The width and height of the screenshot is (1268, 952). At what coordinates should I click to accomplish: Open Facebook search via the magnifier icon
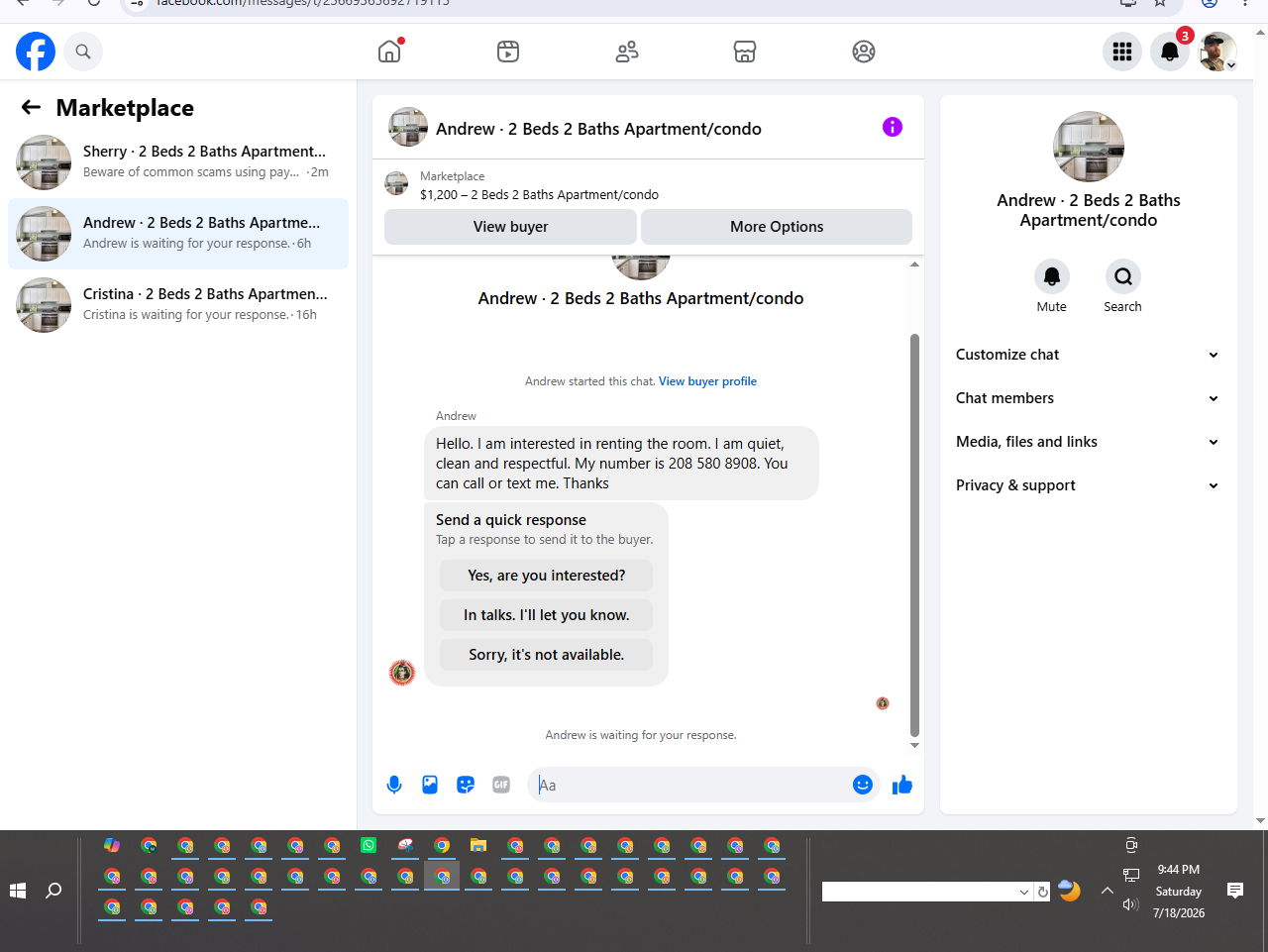(83, 52)
